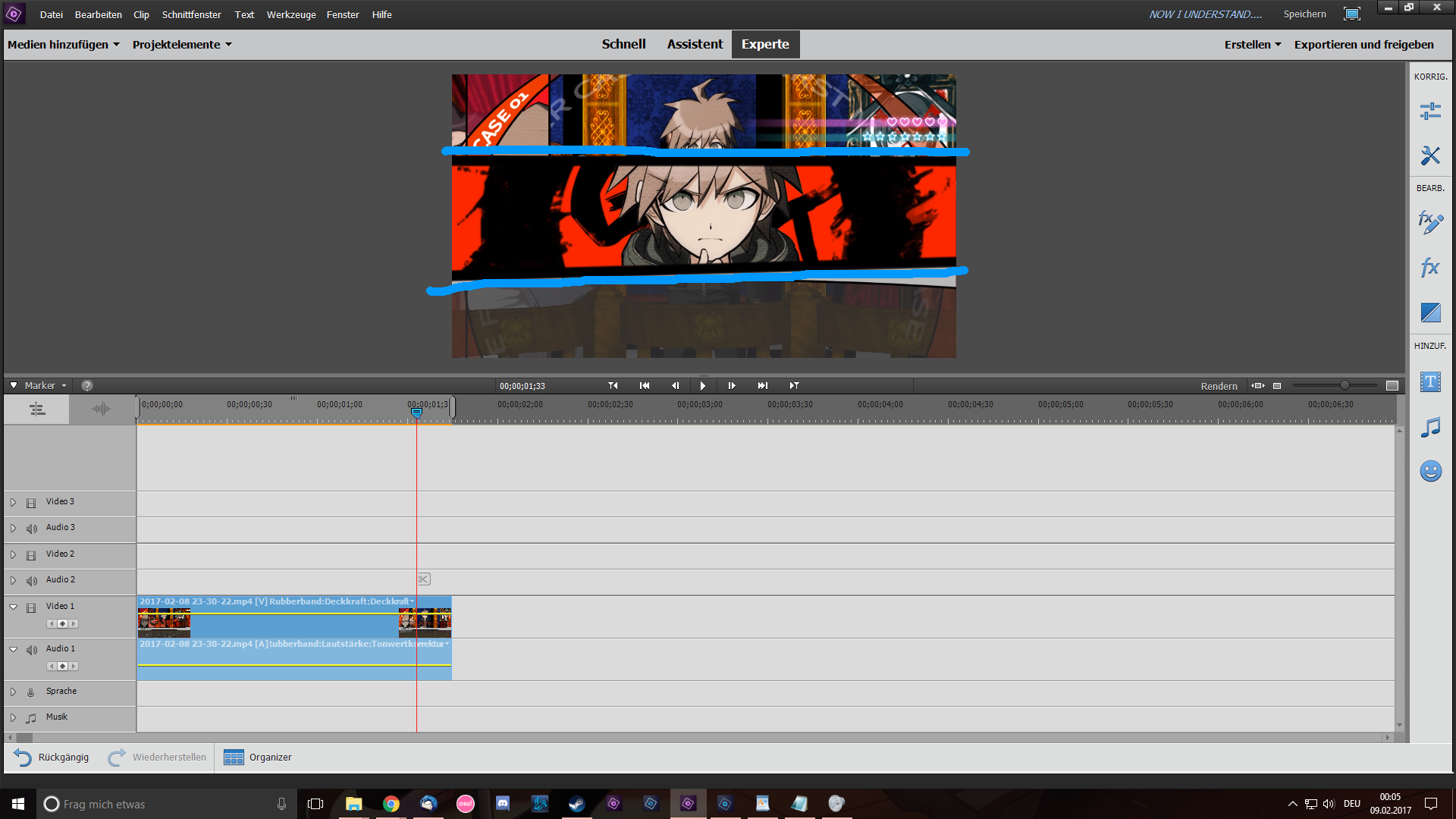Expand the Video 3 track

13,502
